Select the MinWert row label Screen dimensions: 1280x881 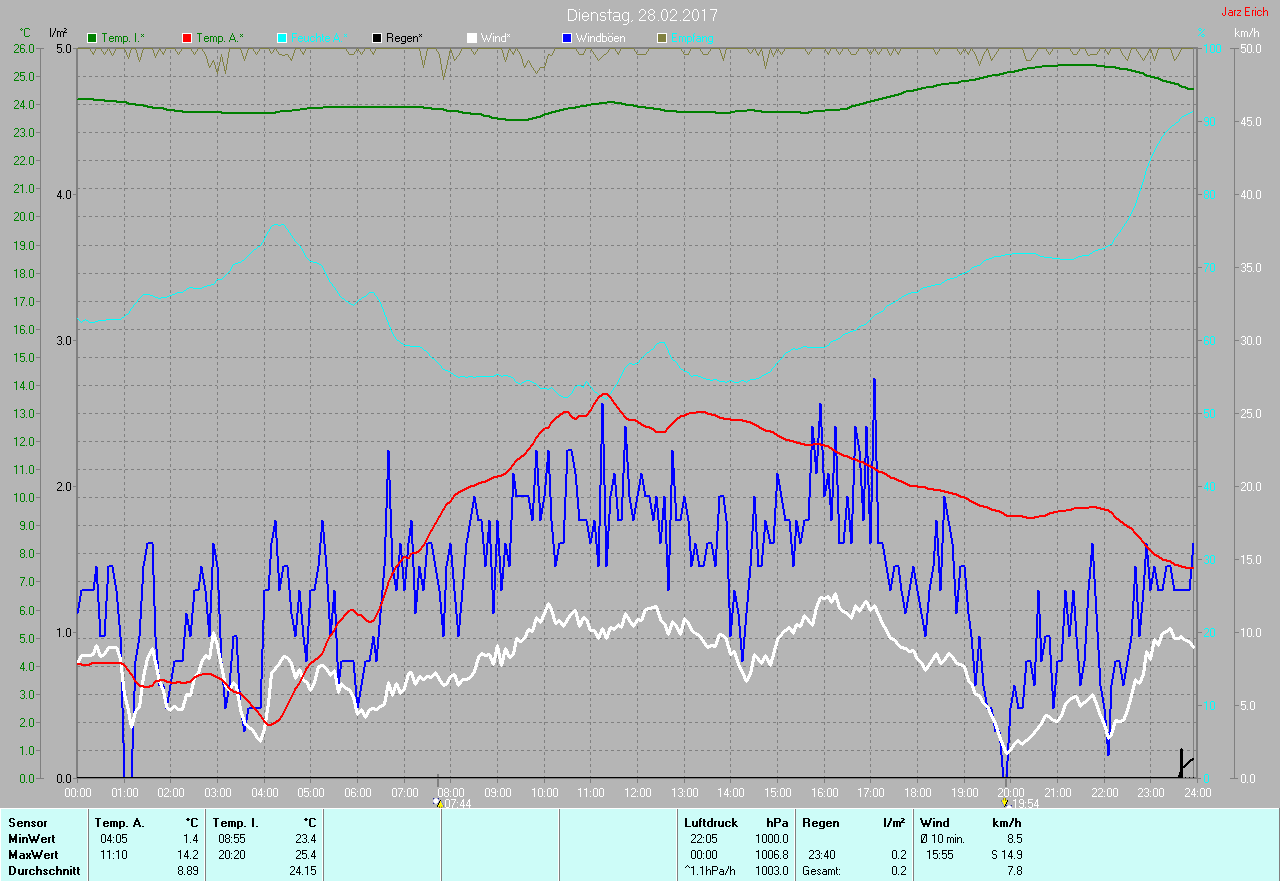coord(31,839)
